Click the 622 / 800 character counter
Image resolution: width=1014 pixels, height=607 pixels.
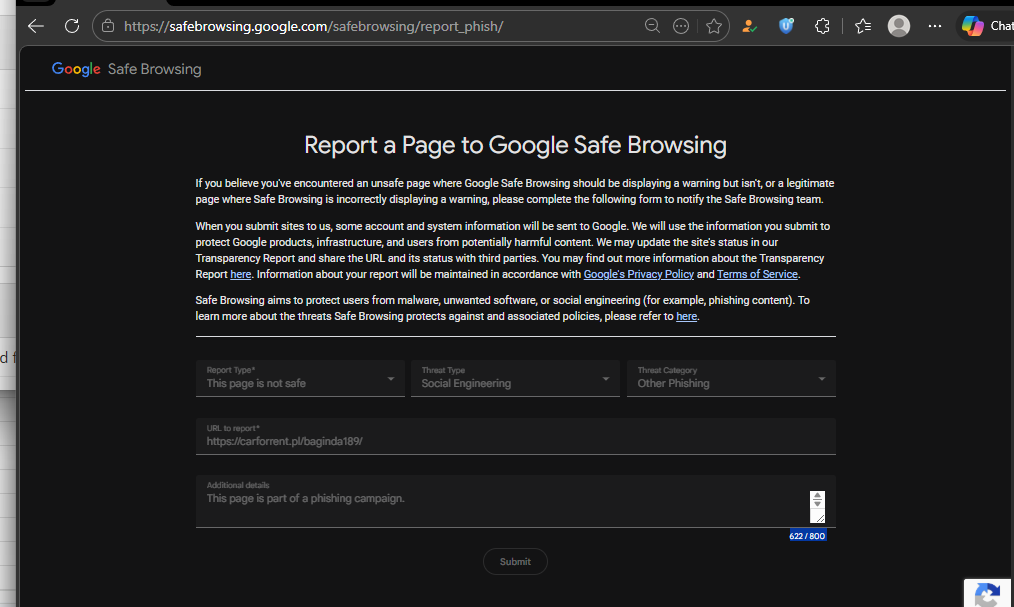[807, 536]
